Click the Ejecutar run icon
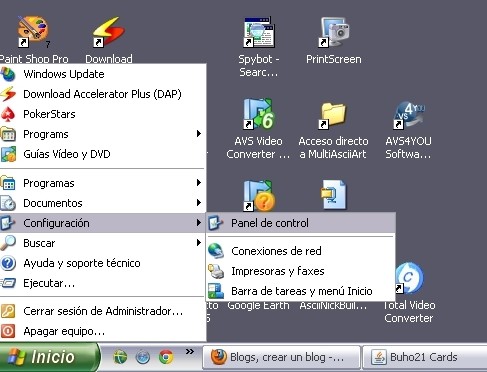487x372 pixels. click(8, 283)
